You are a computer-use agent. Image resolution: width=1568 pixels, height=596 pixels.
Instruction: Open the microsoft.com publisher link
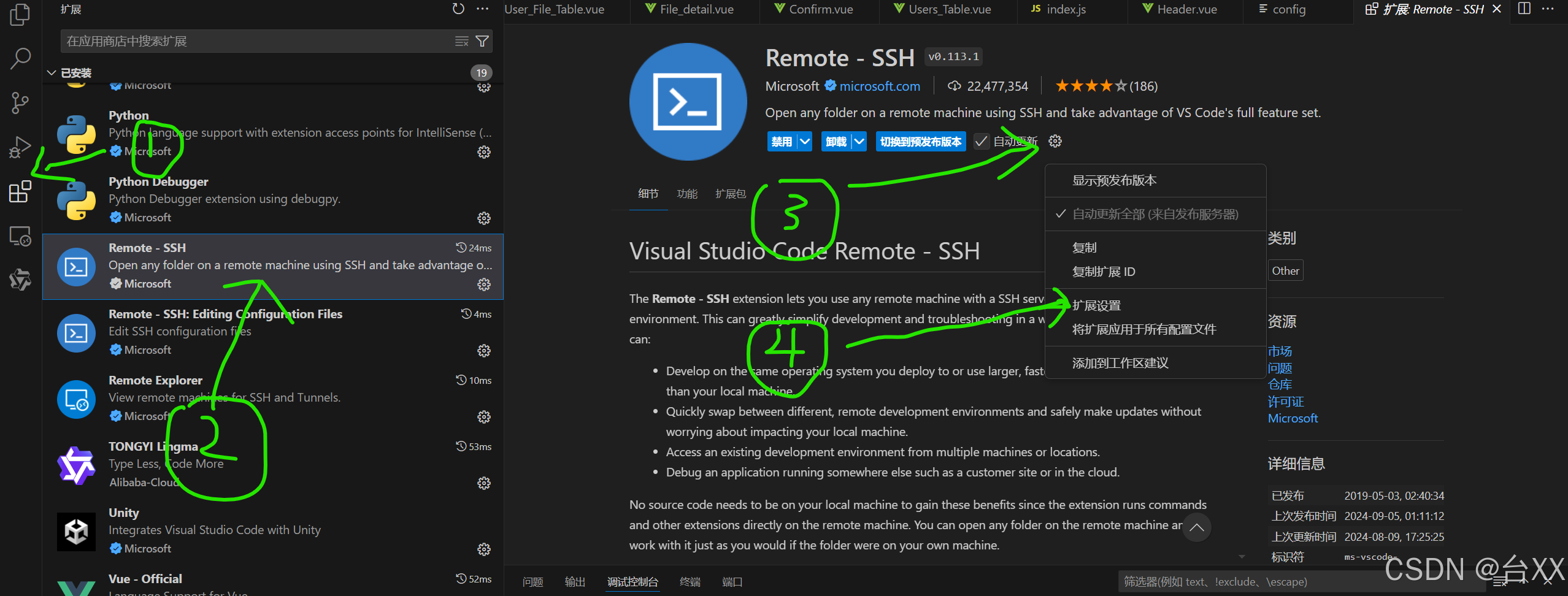[879, 86]
